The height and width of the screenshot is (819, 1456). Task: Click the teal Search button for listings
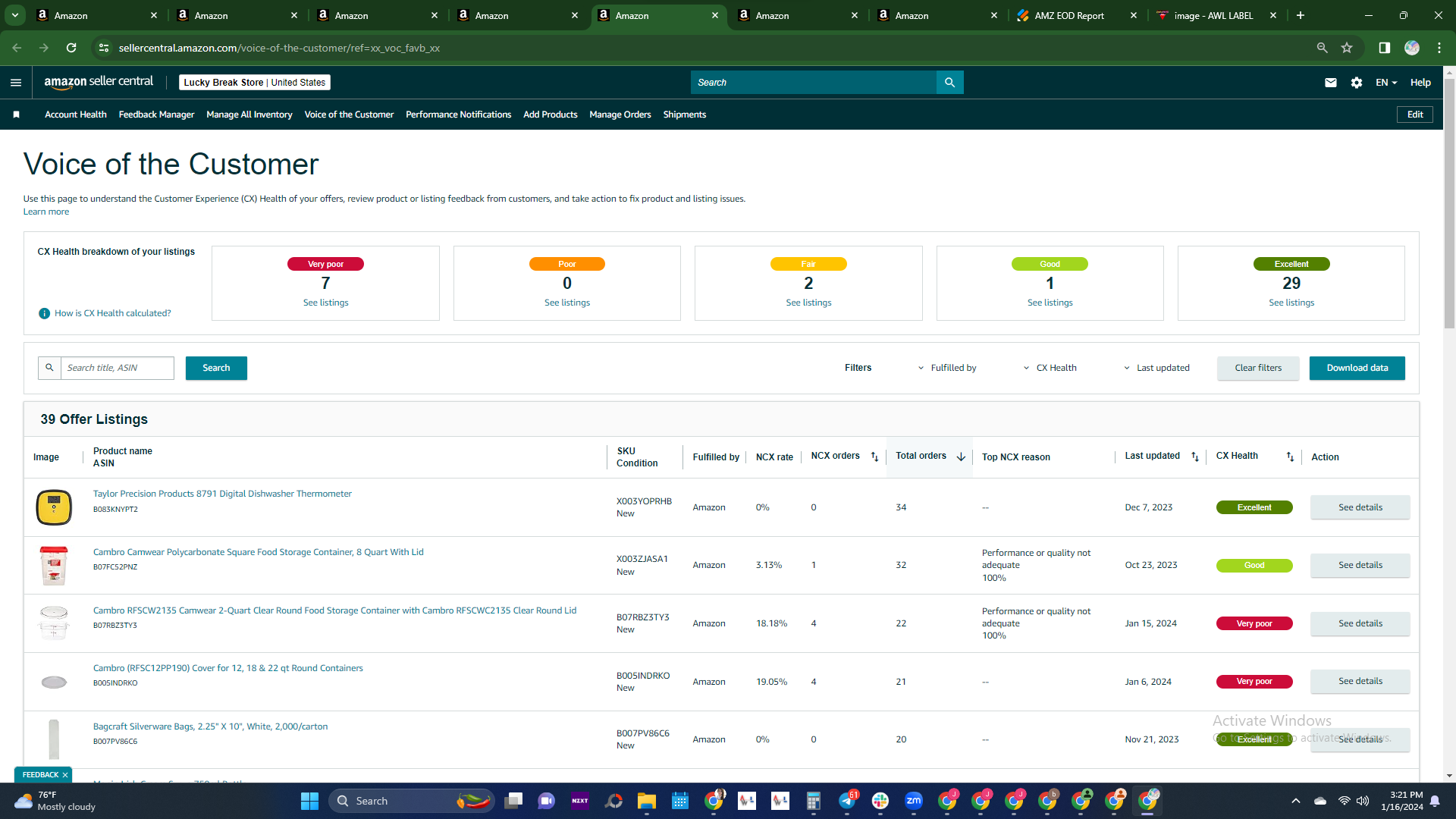click(216, 368)
